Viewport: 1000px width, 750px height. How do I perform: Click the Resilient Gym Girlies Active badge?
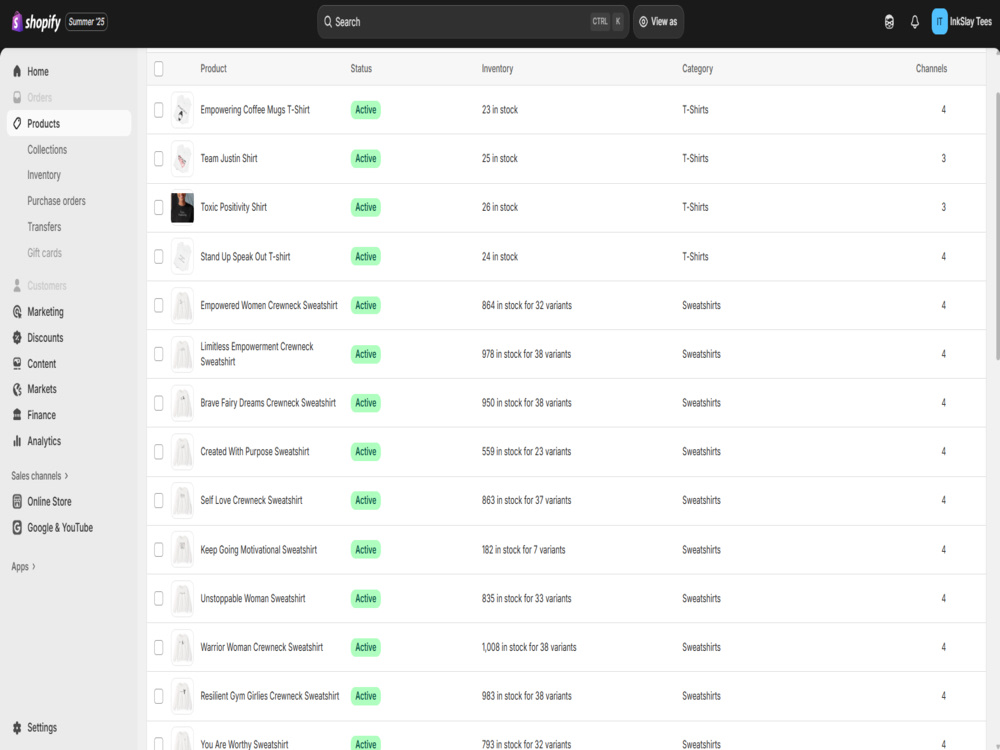[365, 696]
